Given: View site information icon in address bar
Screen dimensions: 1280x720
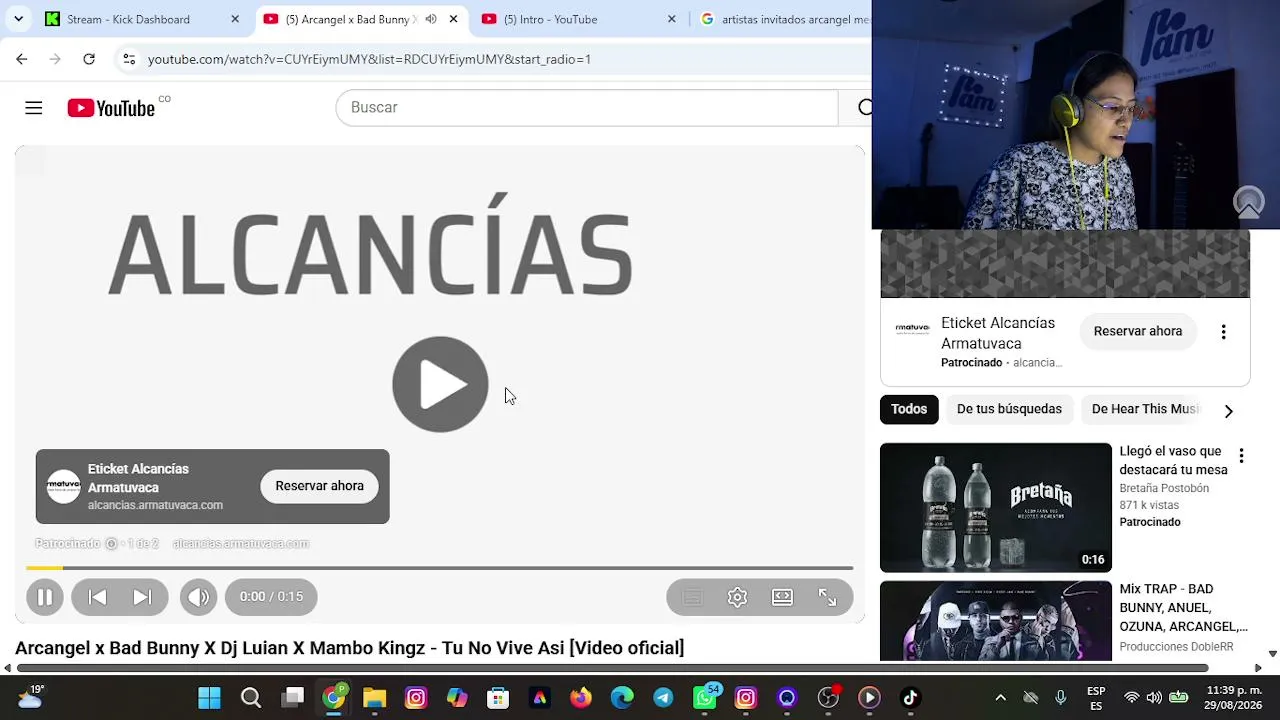Looking at the screenshot, I should pyautogui.click(x=129, y=59).
